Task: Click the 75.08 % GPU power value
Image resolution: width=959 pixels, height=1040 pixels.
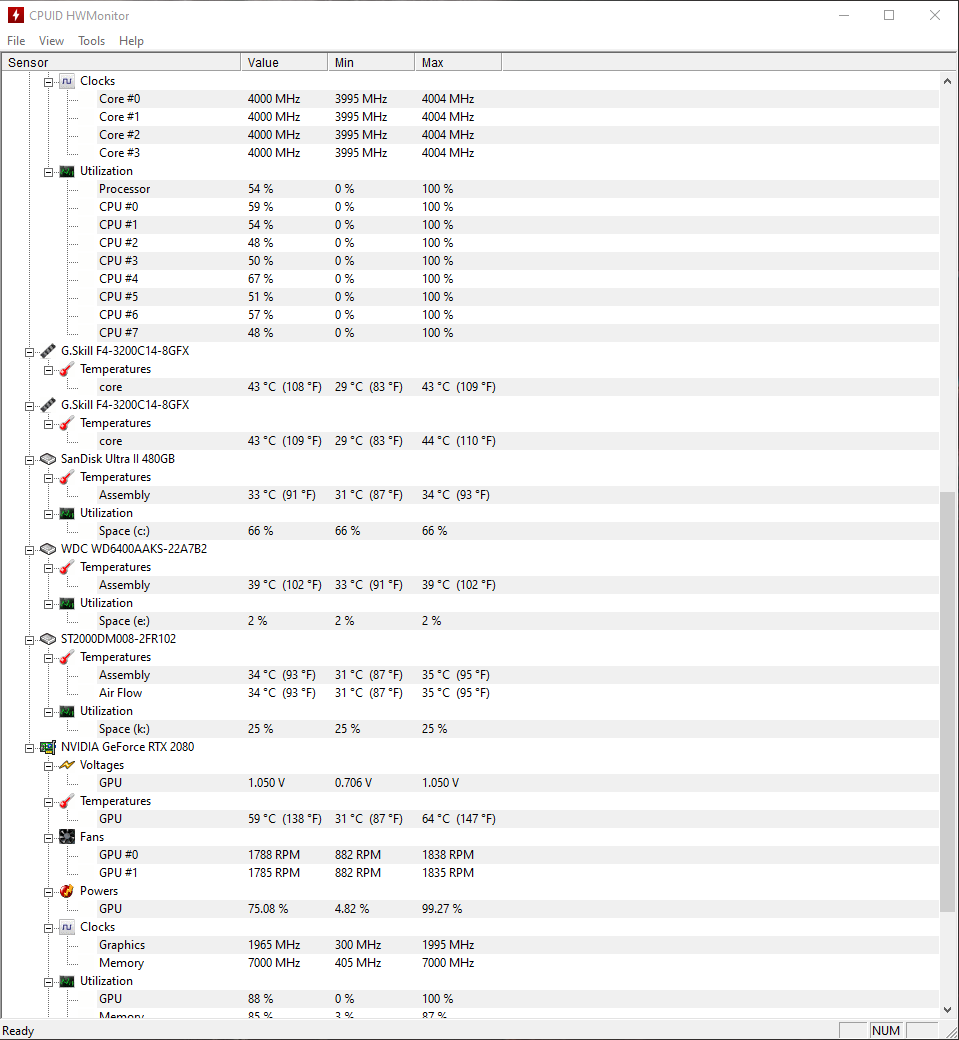Action: [268, 909]
